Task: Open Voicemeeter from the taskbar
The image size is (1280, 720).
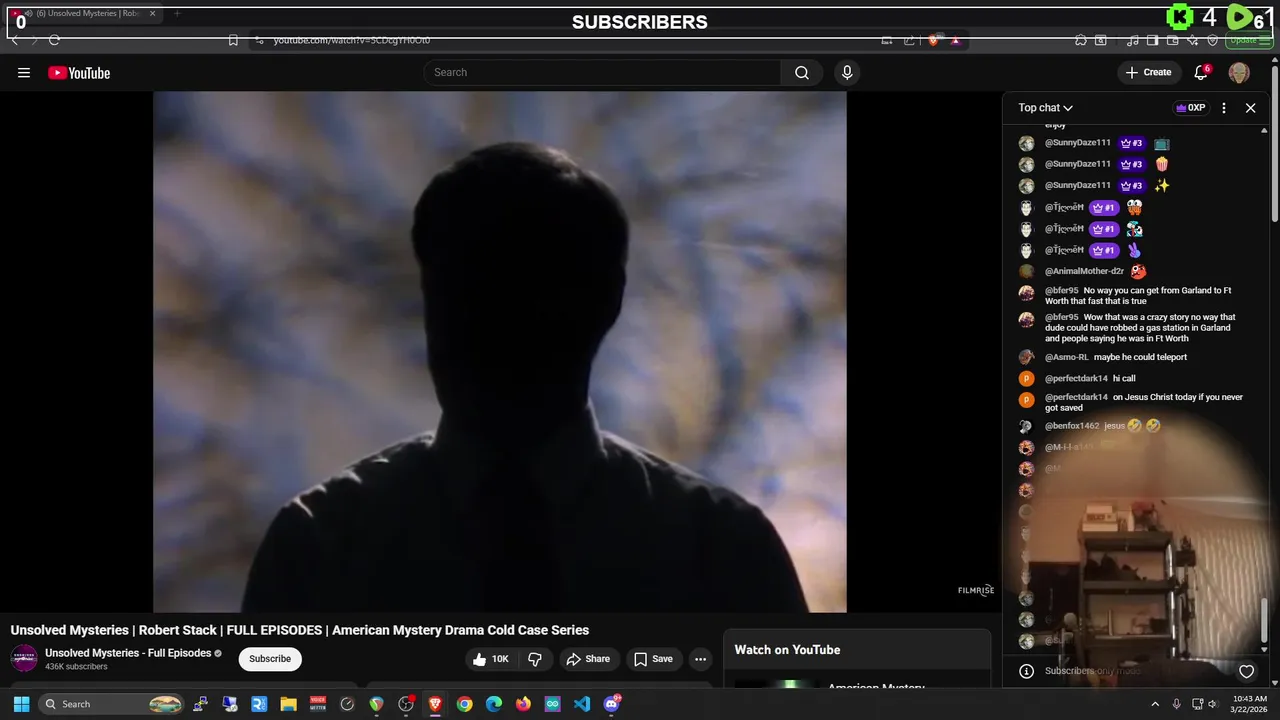Action: [x=318, y=704]
